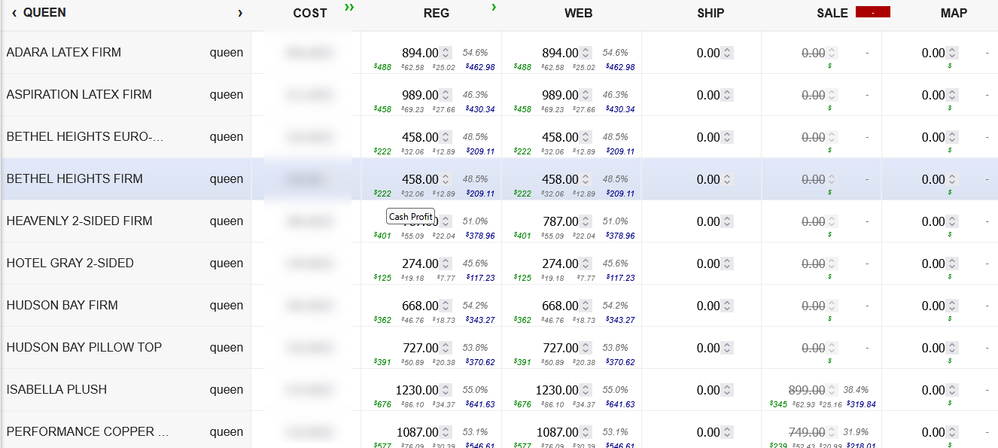Adjust WEB price stepper for HOTEL GRAY 2-SIDED
Viewport: 998px width, 448px height.
(586, 263)
